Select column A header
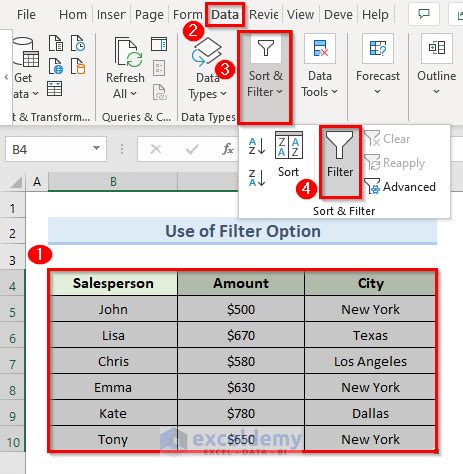 click(x=37, y=182)
